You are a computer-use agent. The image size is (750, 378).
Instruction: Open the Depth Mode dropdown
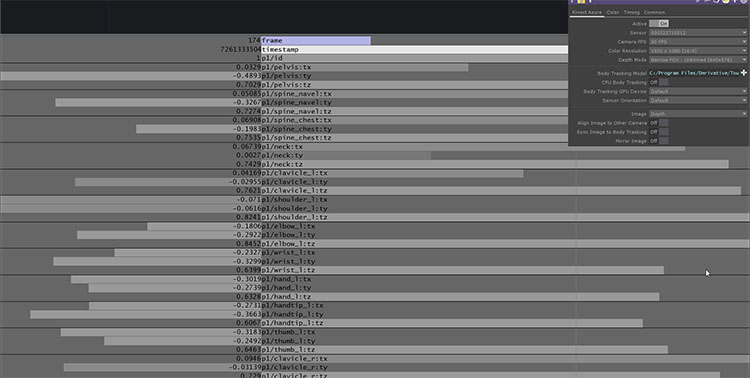pyautogui.click(x=698, y=60)
